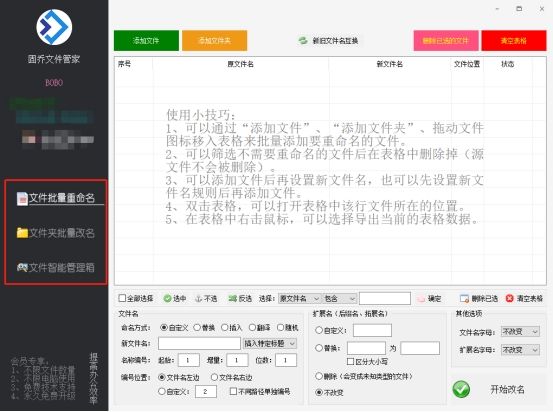Click the window icon beside 删除已选
This screenshot has height=412, width=553.
click(464, 298)
